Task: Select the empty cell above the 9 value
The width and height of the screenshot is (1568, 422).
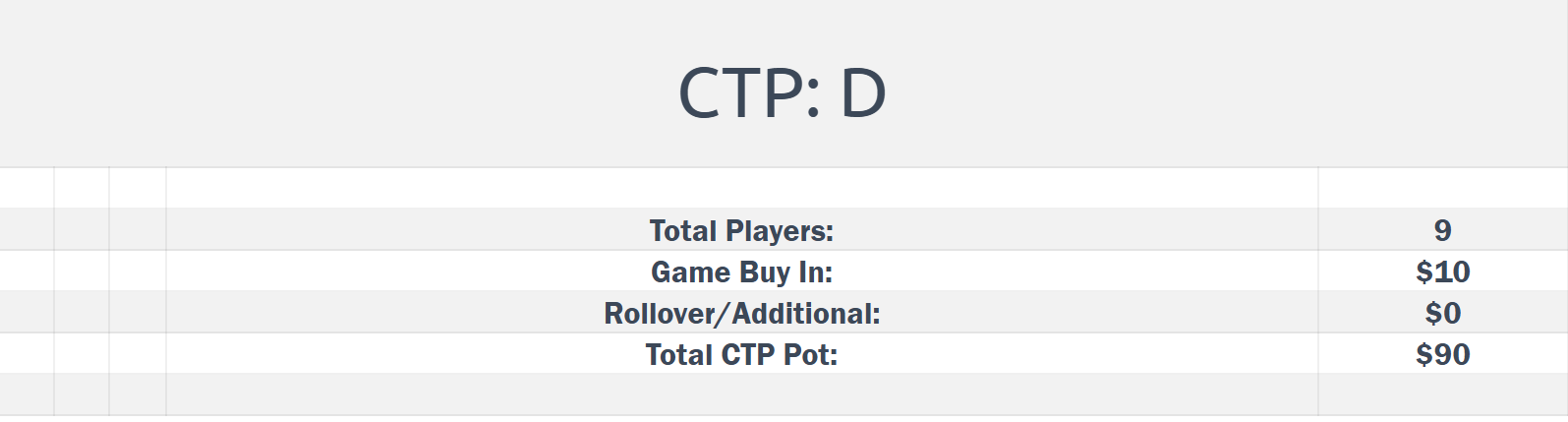Action: pyautogui.click(x=1442, y=188)
